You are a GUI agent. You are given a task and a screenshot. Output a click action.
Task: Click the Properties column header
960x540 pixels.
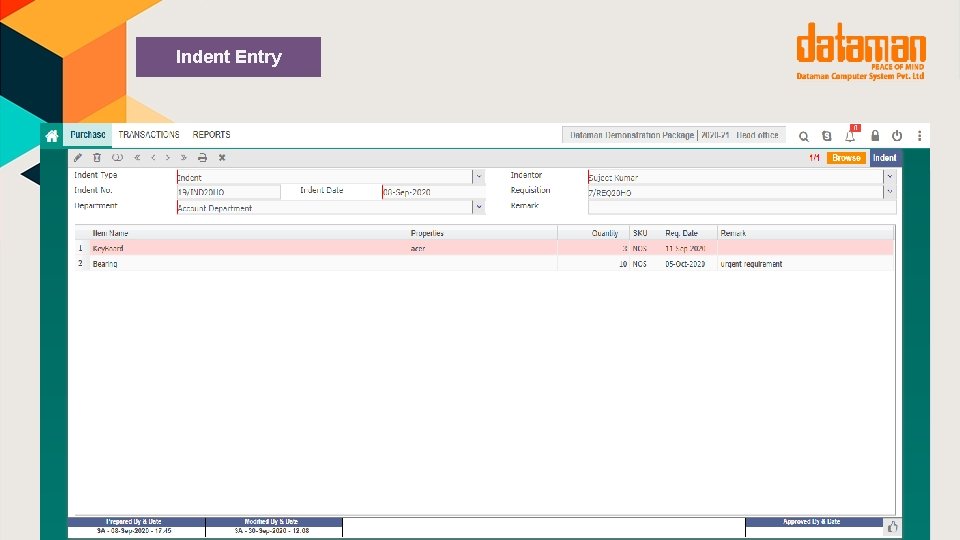click(x=427, y=233)
